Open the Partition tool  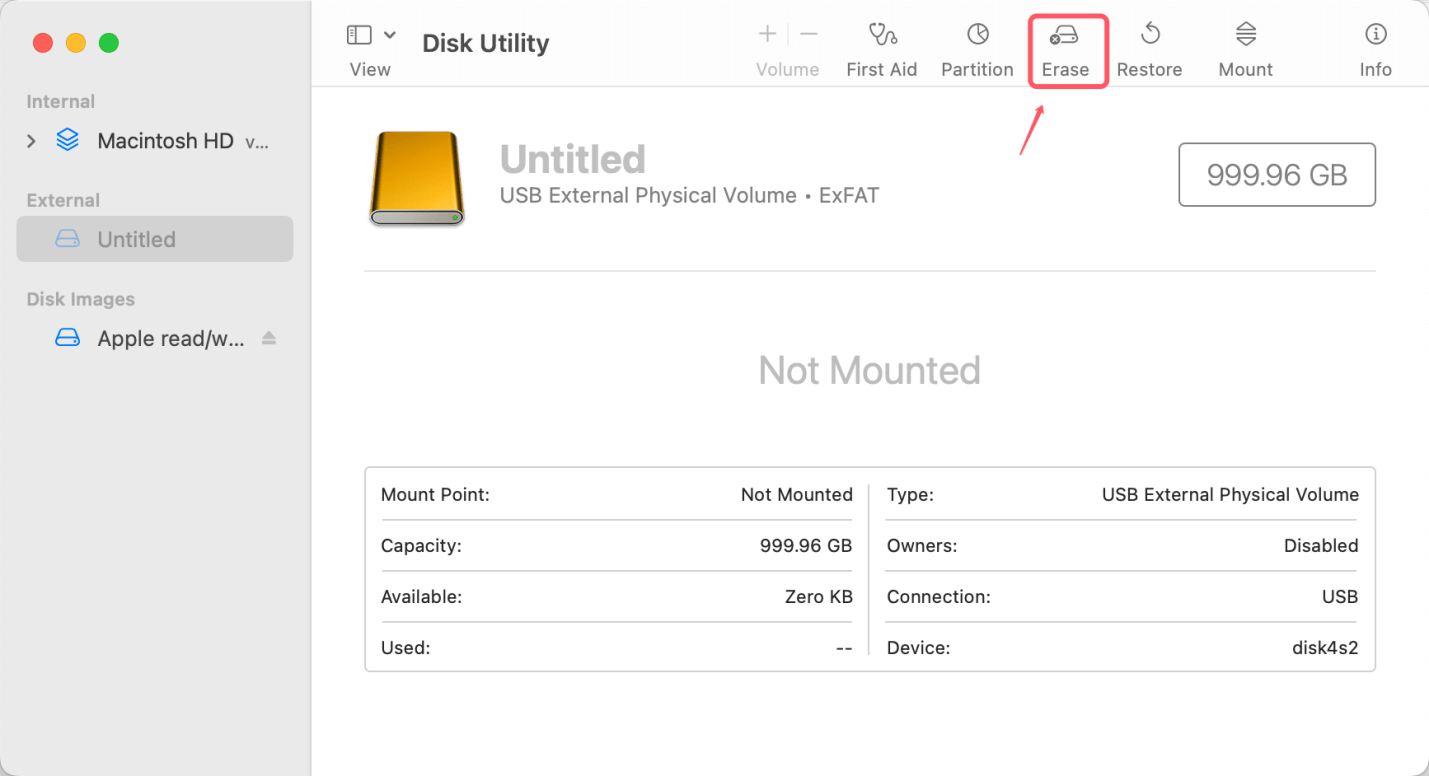pyautogui.click(x=977, y=45)
